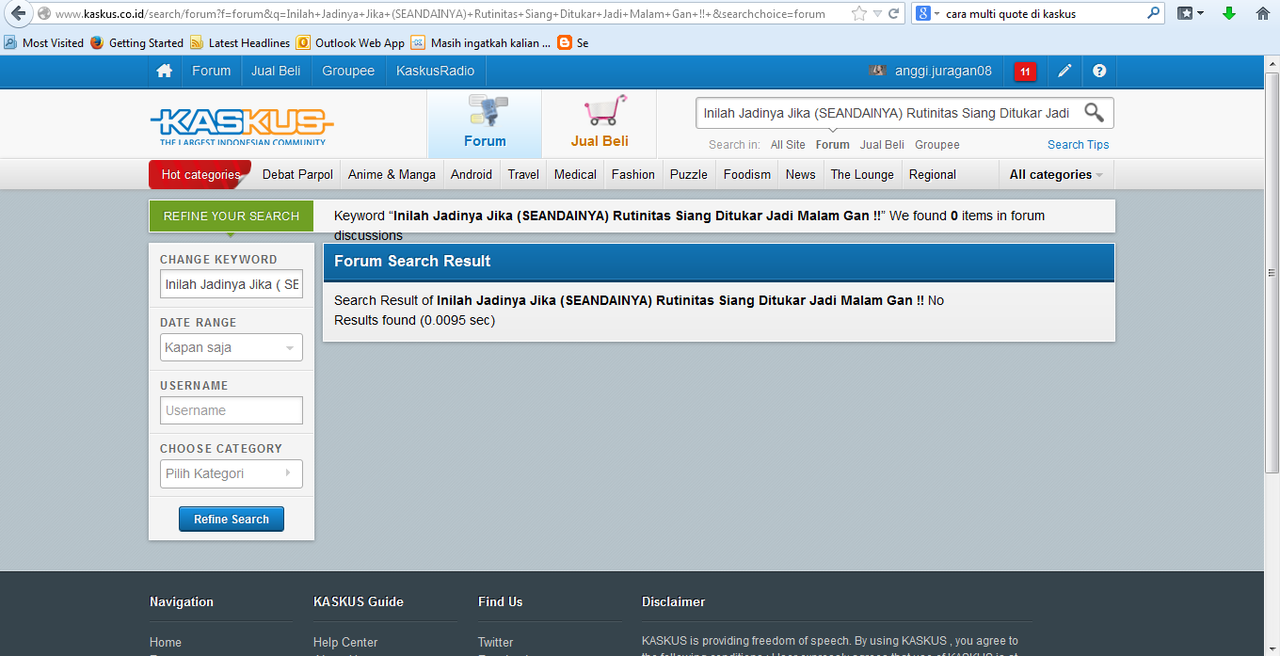Open the anggi.juragan08 profile link
This screenshot has width=1280, height=656.
[943, 71]
